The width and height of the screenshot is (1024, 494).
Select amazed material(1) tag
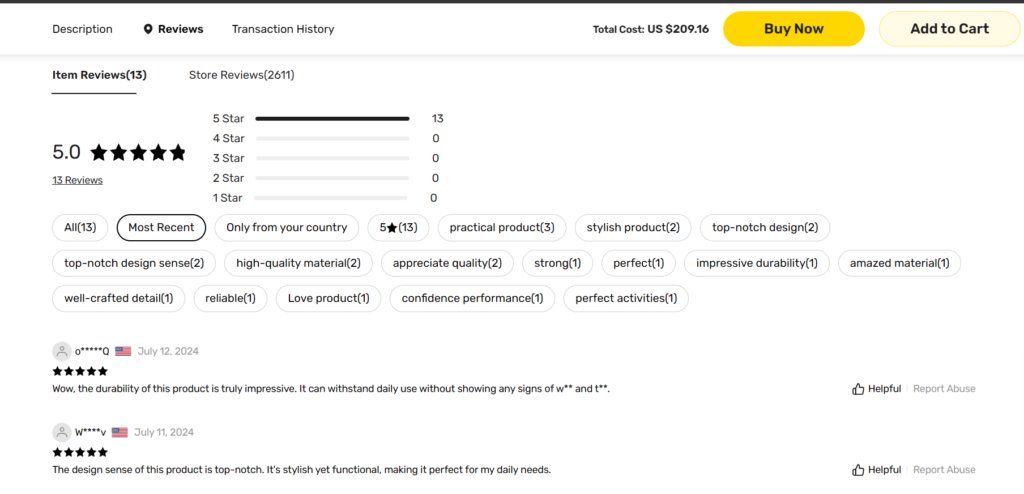pyautogui.click(x=900, y=263)
